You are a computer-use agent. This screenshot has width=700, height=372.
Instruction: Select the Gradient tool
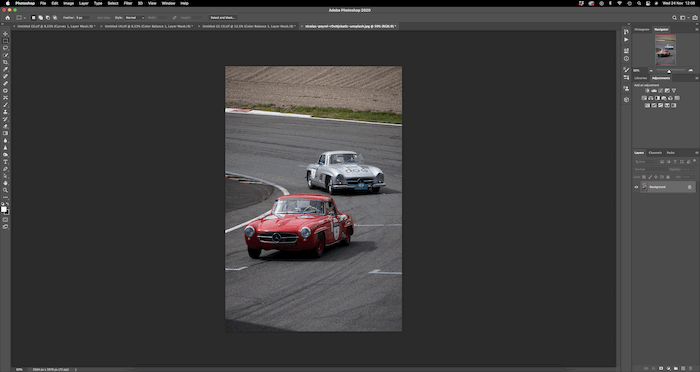click(x=5, y=133)
